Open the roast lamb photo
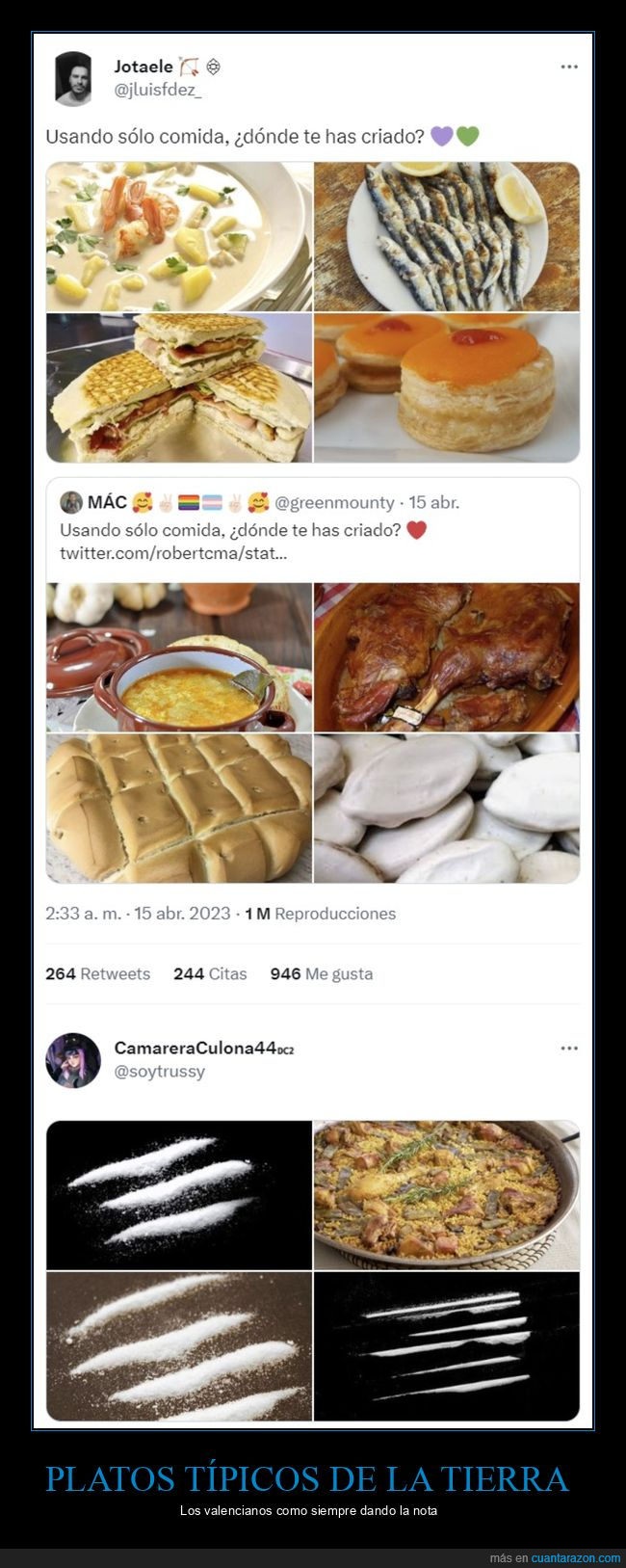The height and width of the screenshot is (1568, 626). [446, 657]
